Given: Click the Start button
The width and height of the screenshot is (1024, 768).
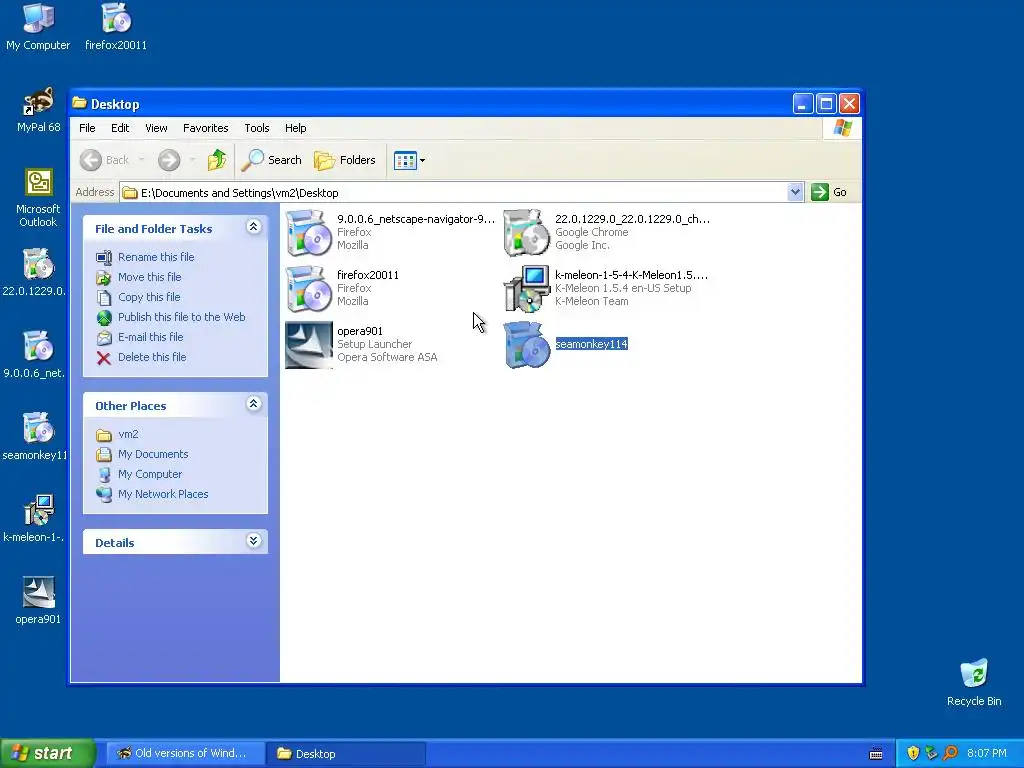Looking at the screenshot, I should 47,754.
